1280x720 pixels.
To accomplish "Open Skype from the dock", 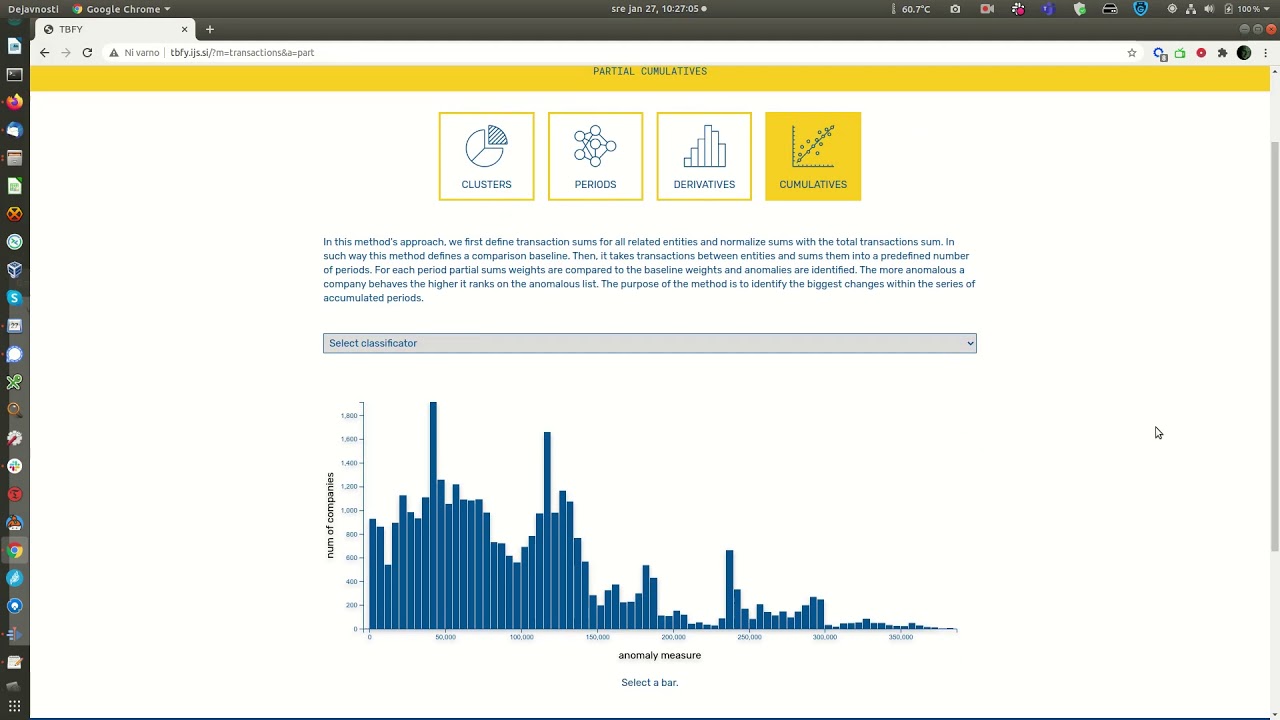I will point(14,298).
